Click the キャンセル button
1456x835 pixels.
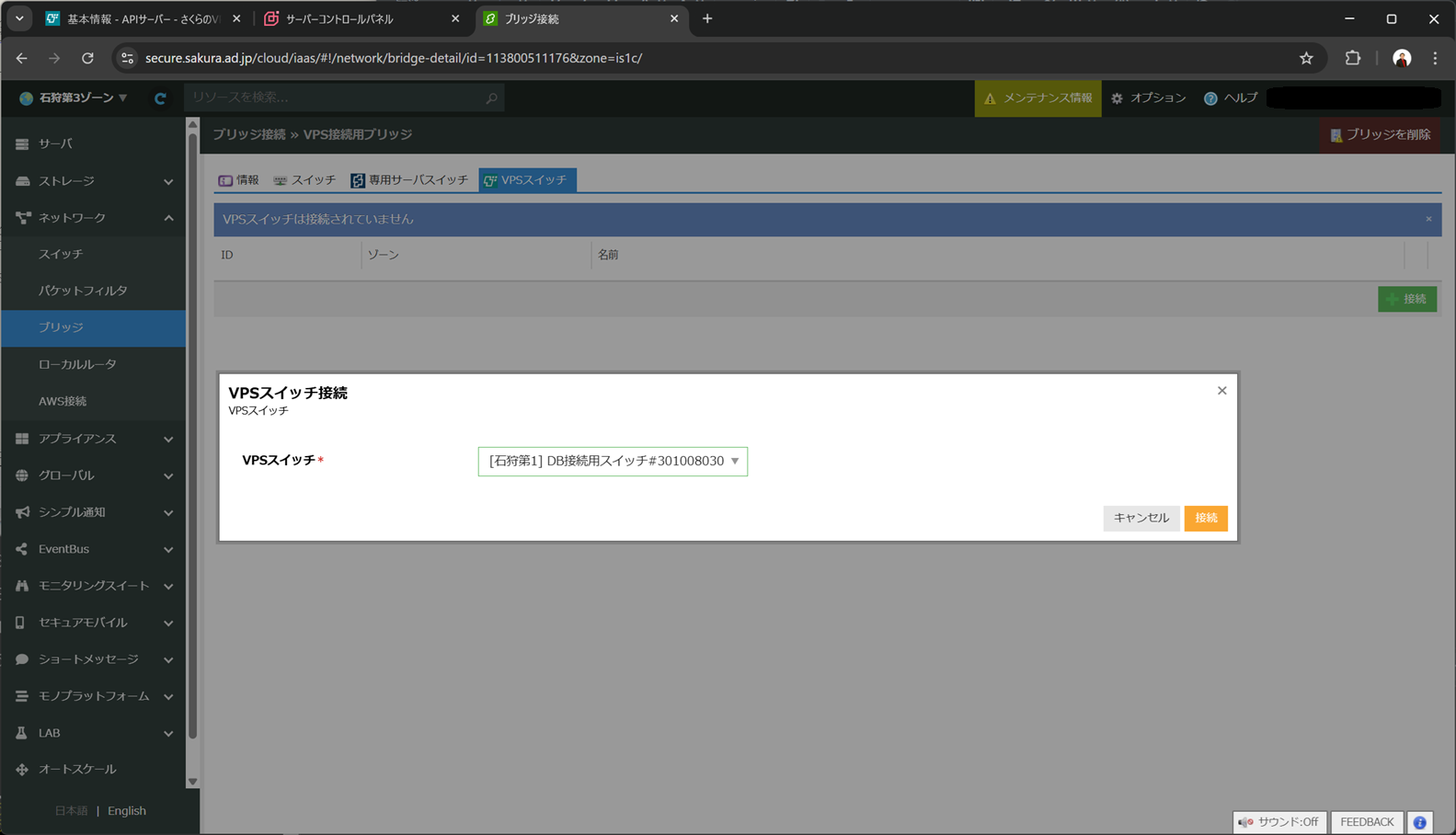1141,519
